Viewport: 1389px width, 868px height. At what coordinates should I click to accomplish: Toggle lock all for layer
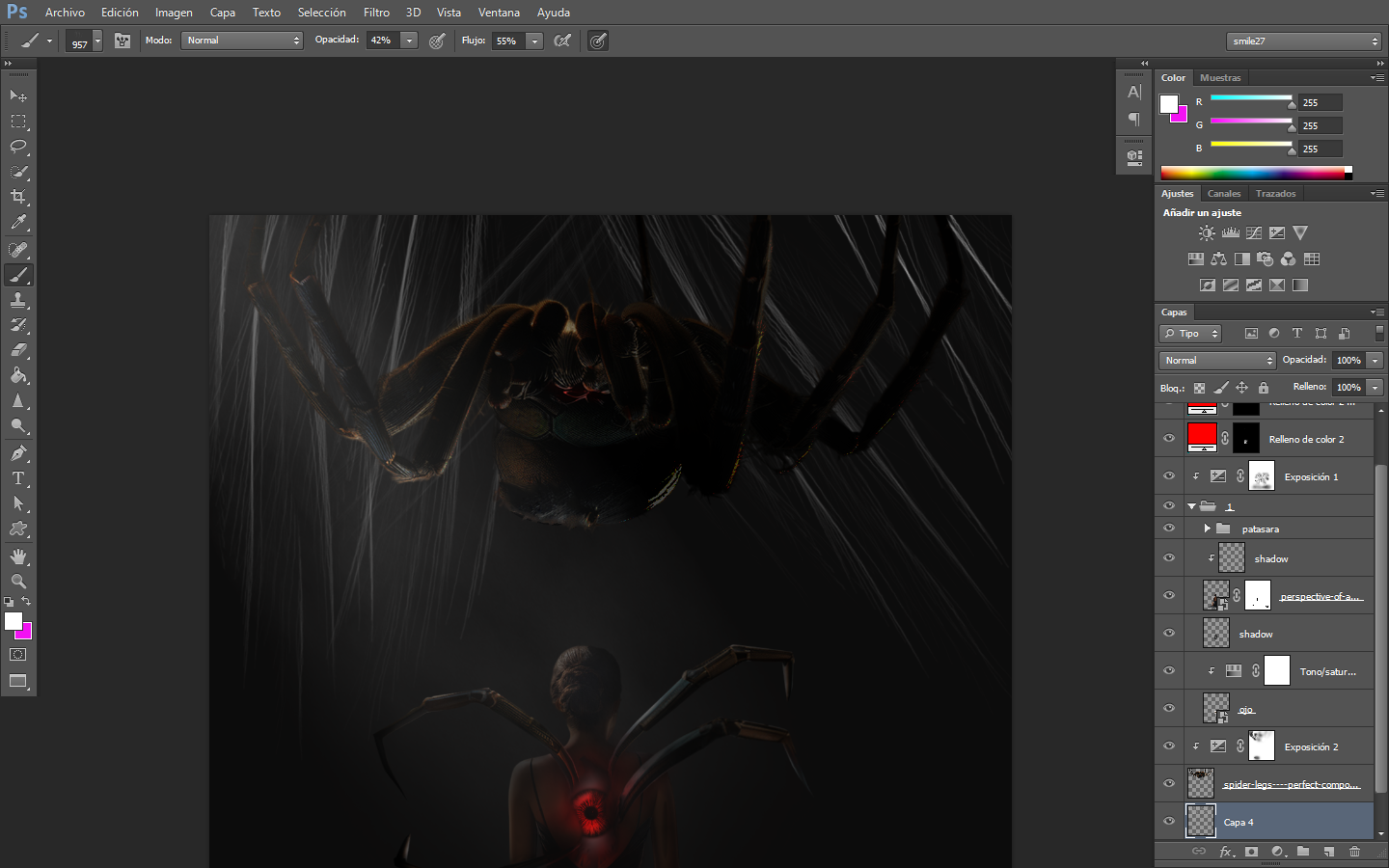(x=1264, y=388)
